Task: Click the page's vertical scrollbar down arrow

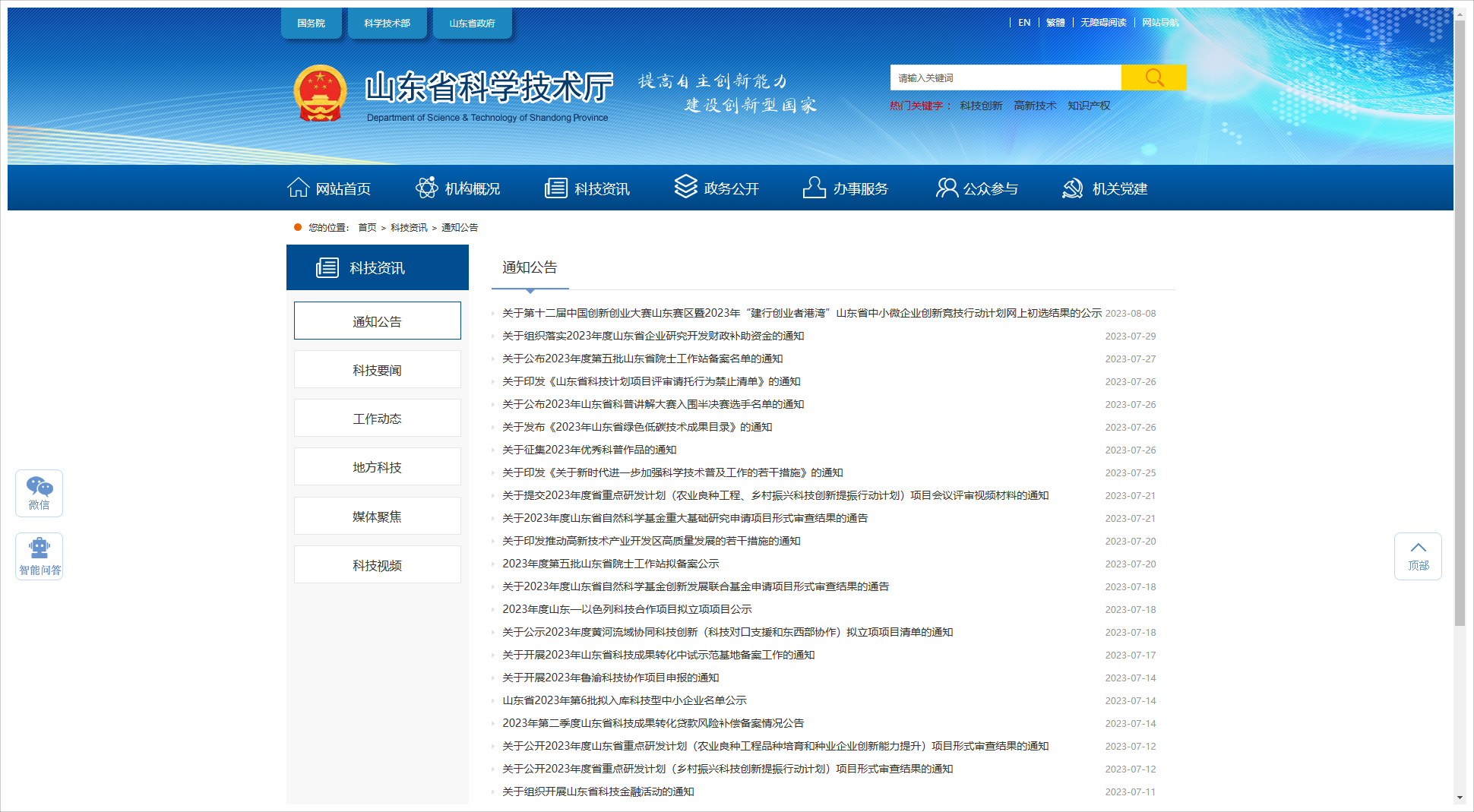Action: (x=1460, y=798)
